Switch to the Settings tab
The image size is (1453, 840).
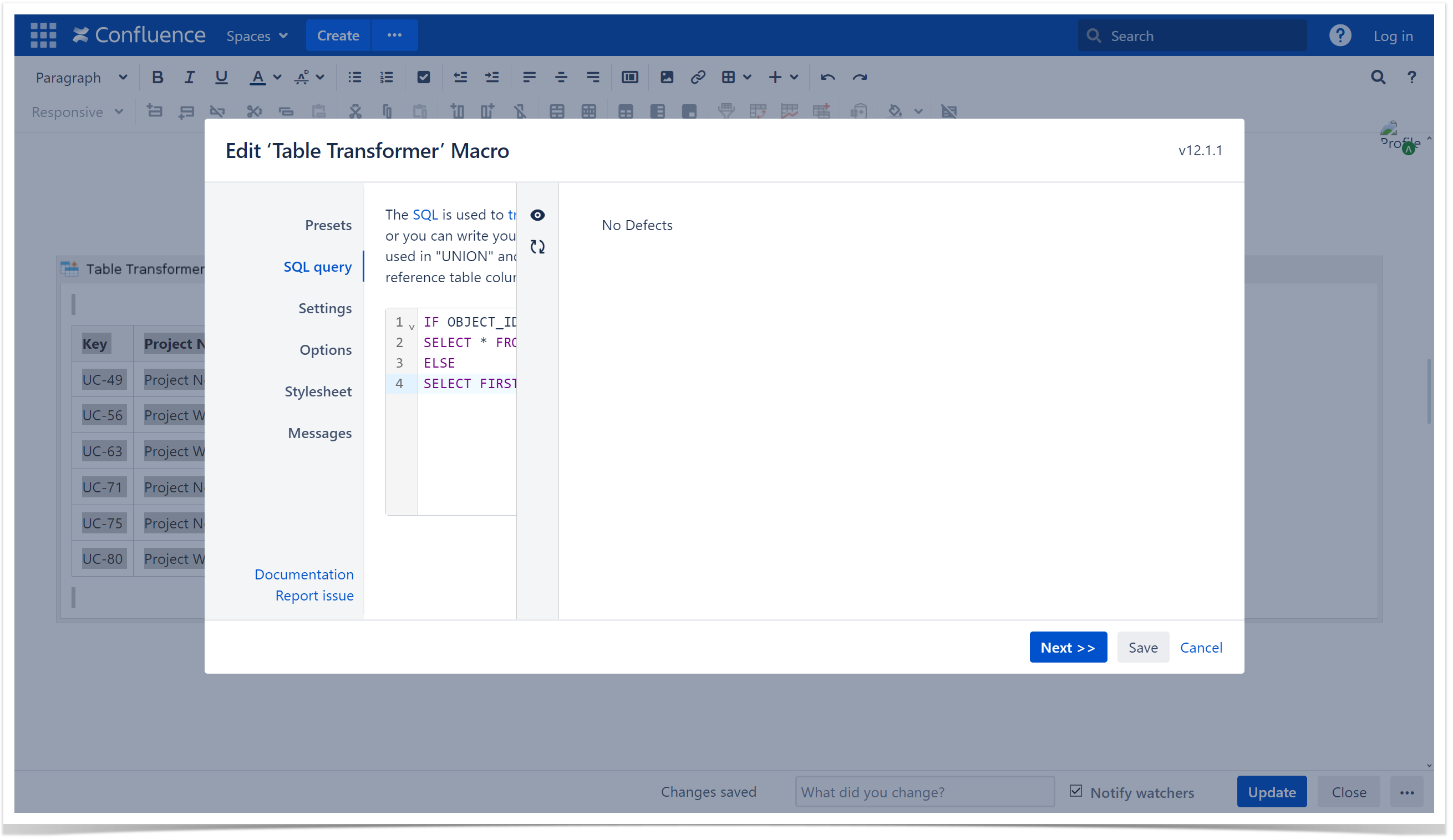(x=324, y=308)
